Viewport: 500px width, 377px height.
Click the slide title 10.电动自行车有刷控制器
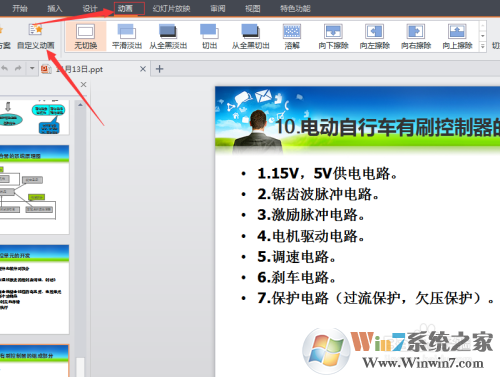point(388,128)
